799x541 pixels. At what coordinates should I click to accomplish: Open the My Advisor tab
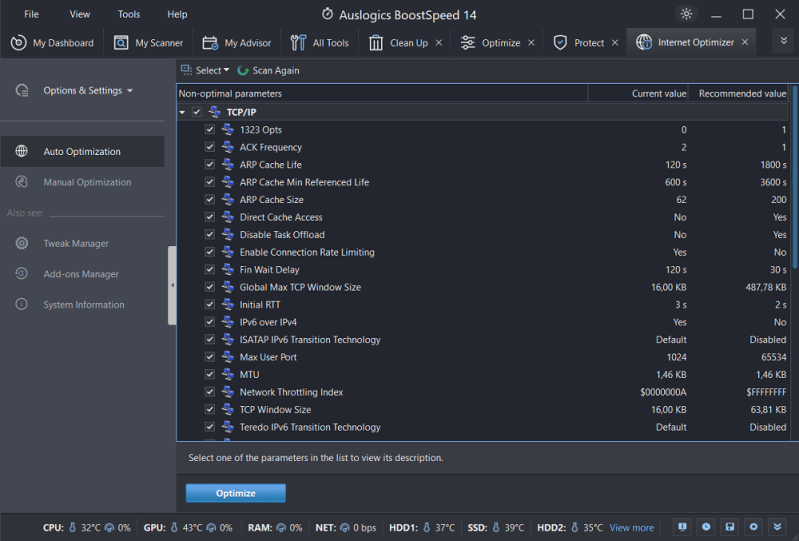[237, 43]
